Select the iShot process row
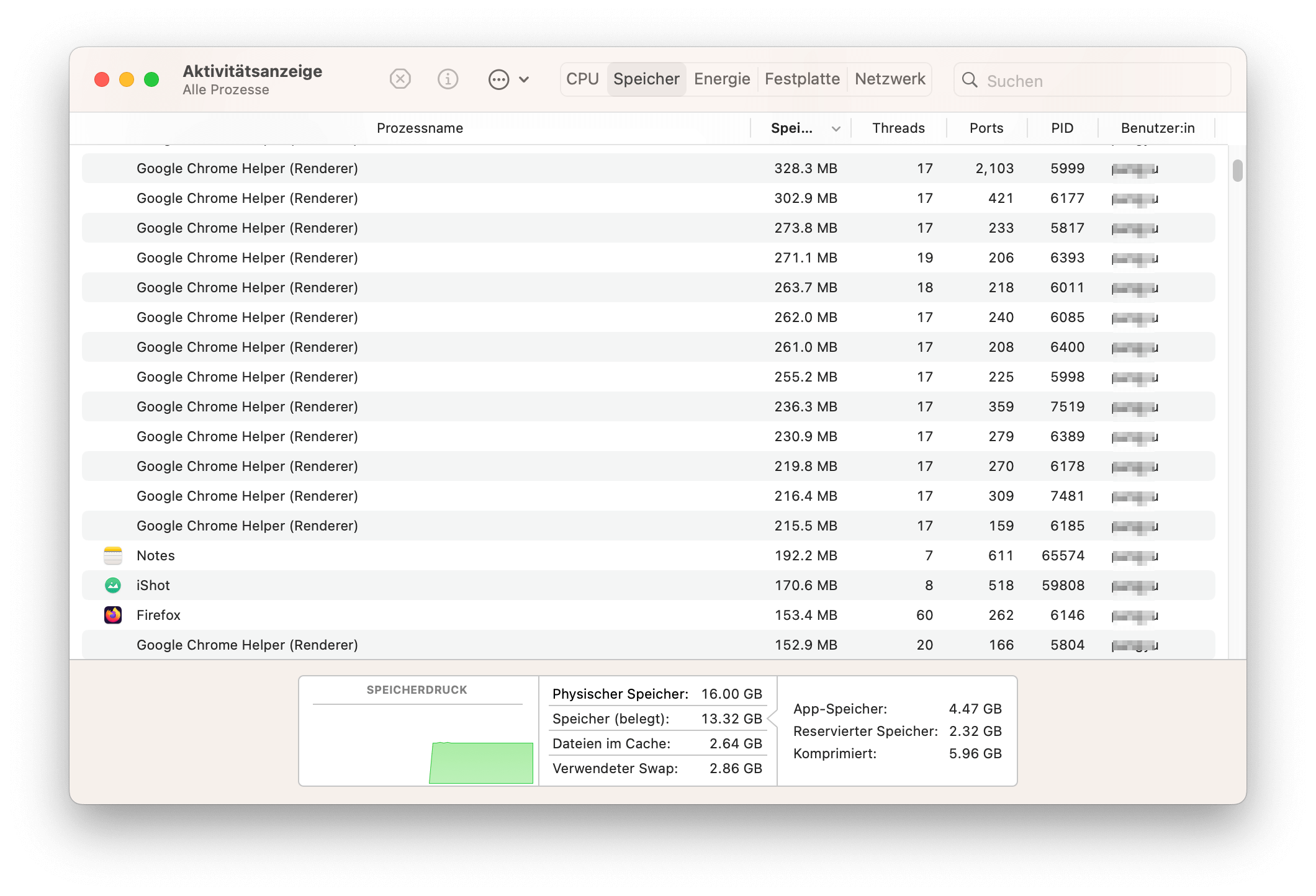 (x=648, y=585)
